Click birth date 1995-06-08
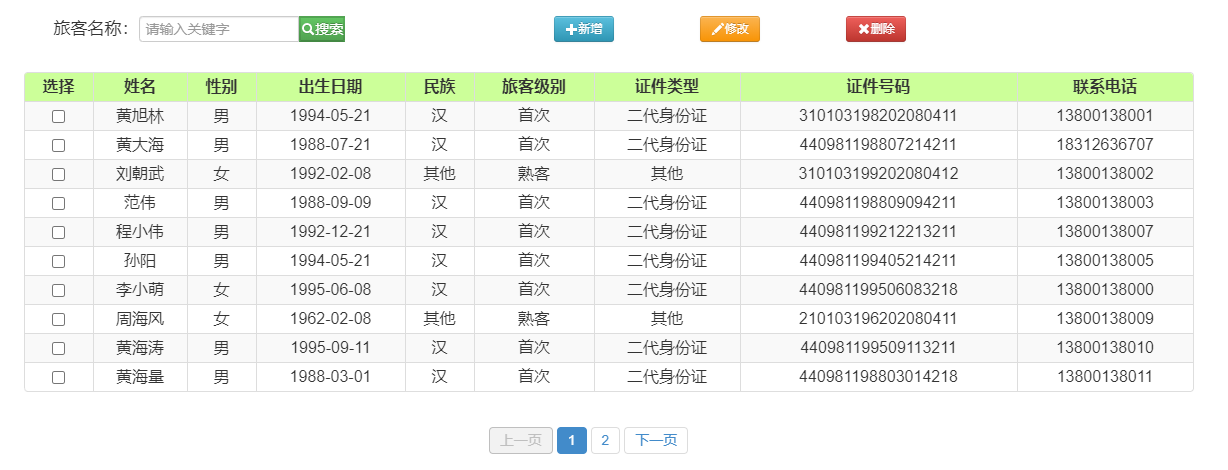This screenshot has height=470, width=1228. click(331, 290)
